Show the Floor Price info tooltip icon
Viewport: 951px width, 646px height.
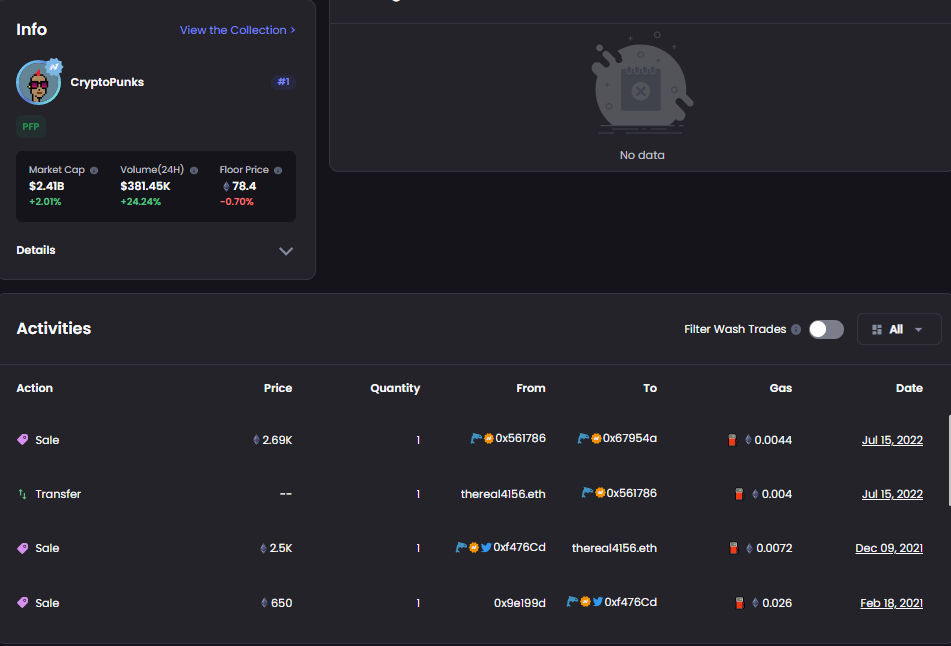click(278, 170)
